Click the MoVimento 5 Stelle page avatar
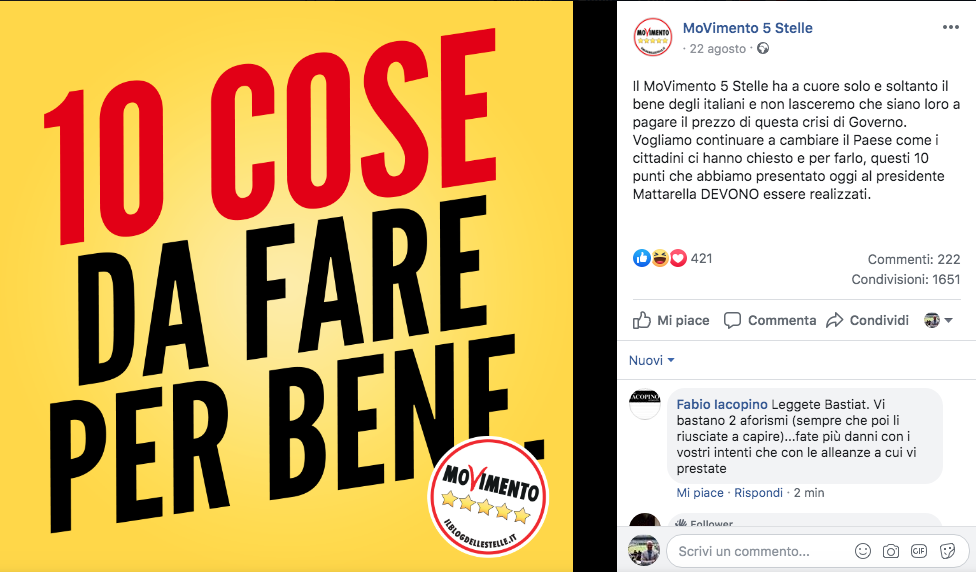Screen dimensions: 976x572 pos(652,37)
